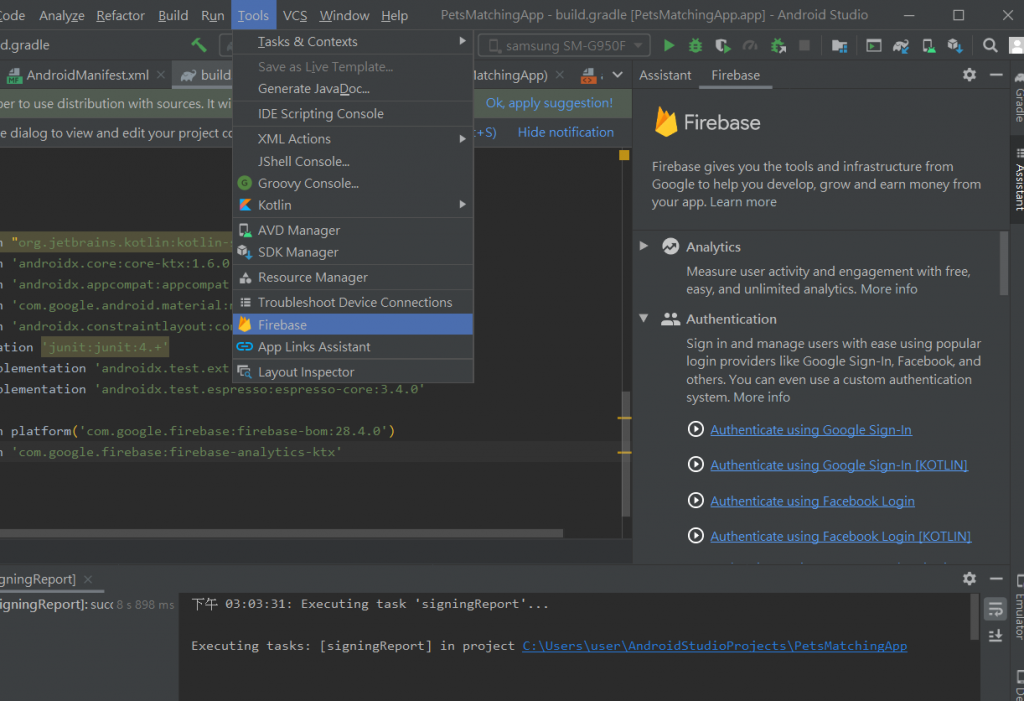Hide the Build panel with minus icon
Screen dimensions: 1024x701
click(x=996, y=579)
